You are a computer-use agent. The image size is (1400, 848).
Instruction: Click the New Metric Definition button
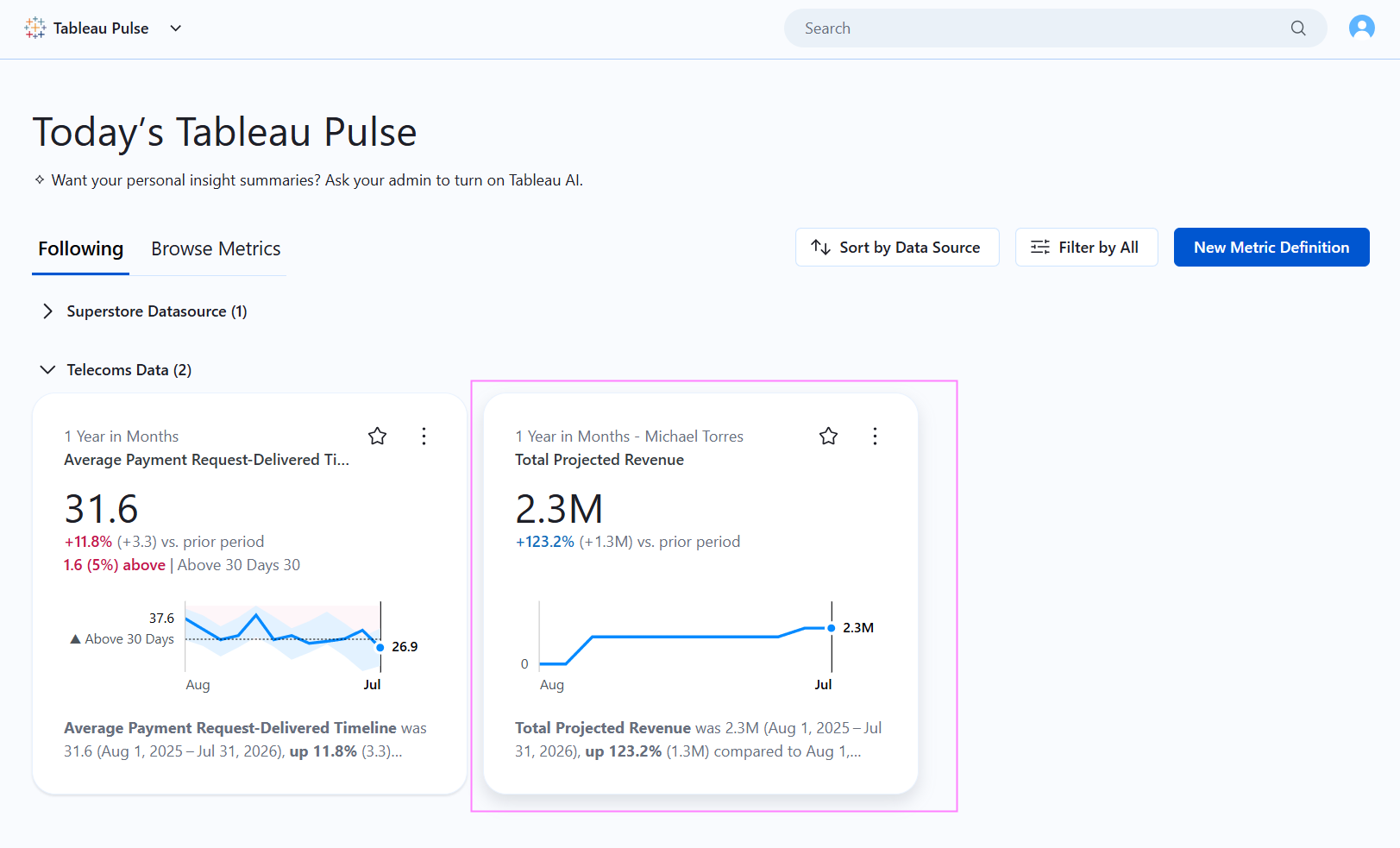(1271, 248)
